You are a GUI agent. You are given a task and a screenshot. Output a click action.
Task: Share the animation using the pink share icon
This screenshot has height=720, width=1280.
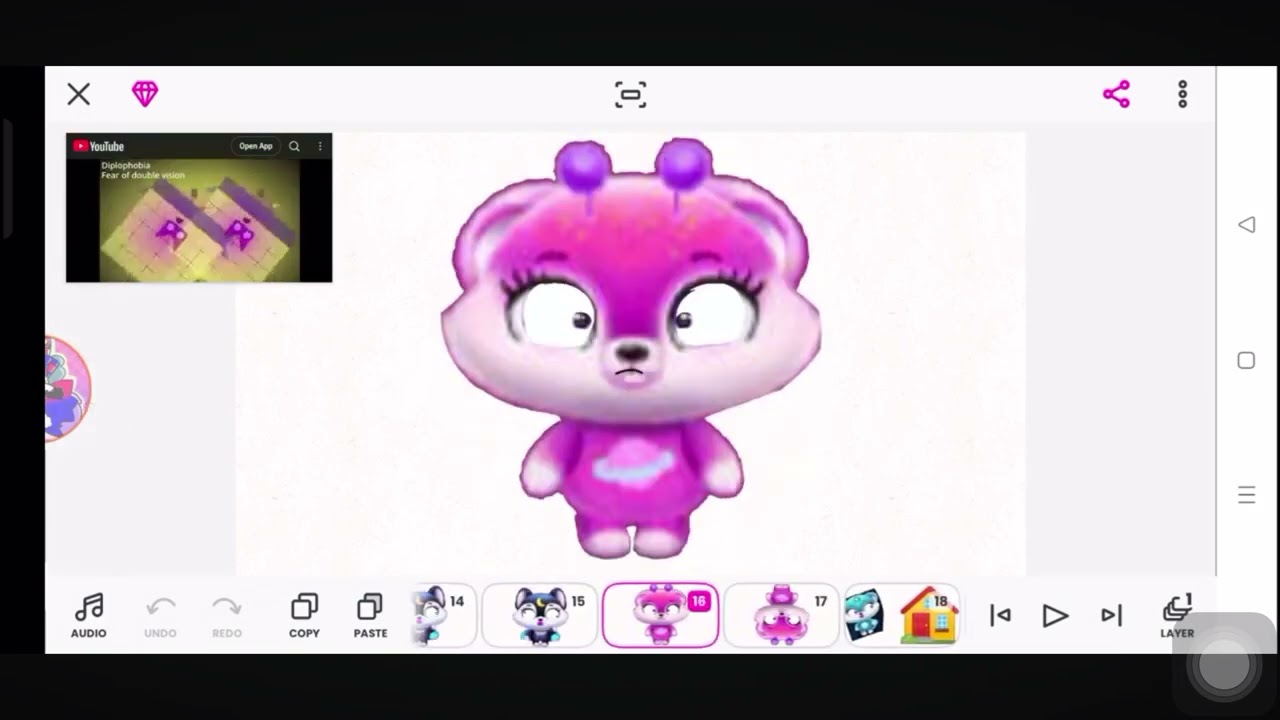(x=1116, y=94)
